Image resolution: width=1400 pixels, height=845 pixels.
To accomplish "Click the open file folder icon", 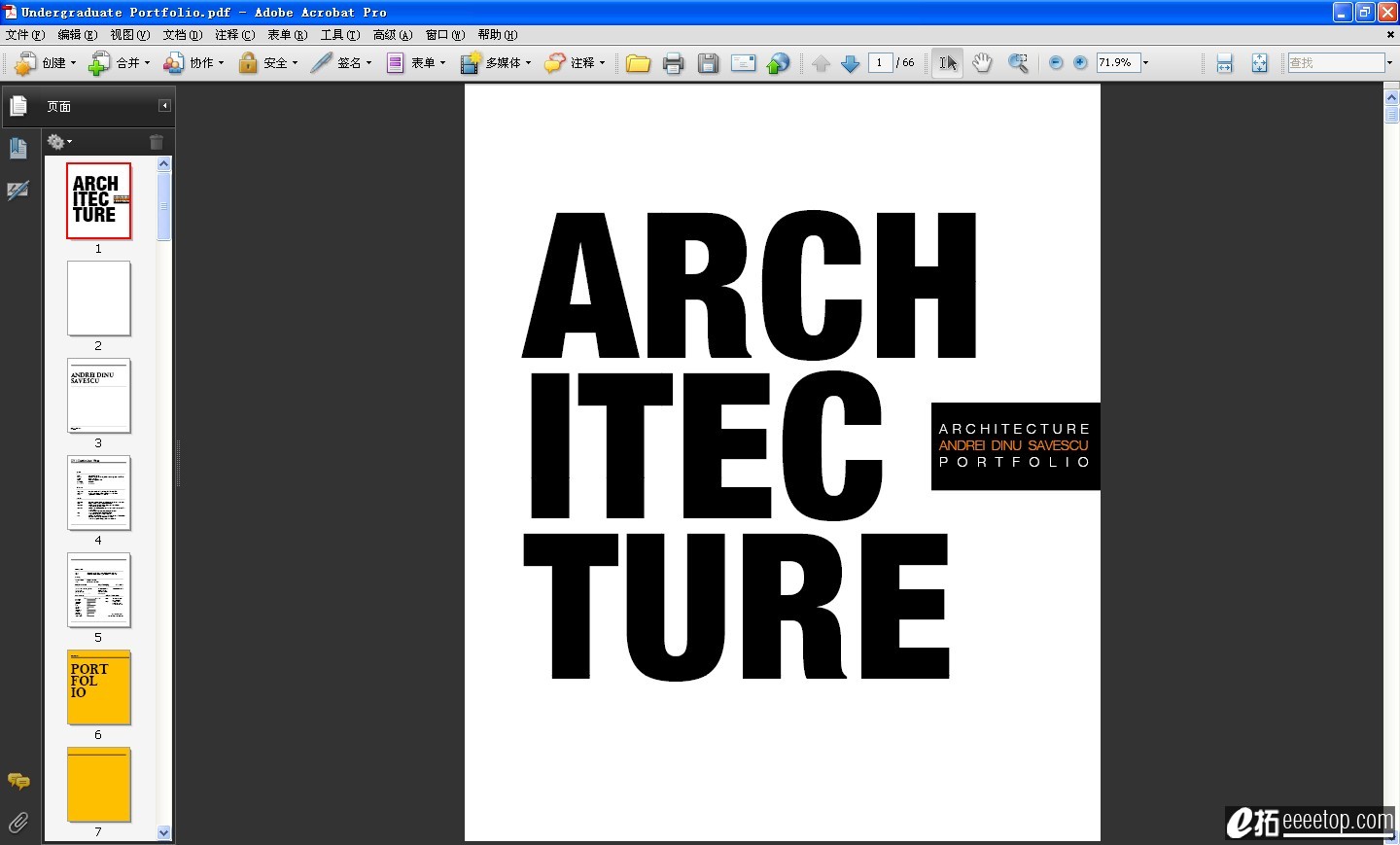I will (x=638, y=63).
